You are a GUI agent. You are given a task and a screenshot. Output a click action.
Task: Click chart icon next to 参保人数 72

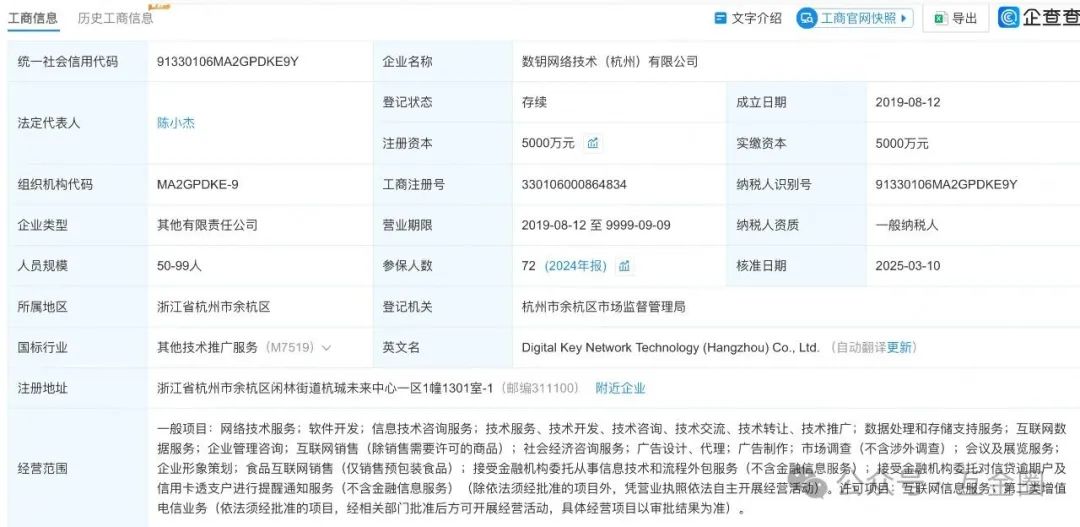(x=624, y=266)
